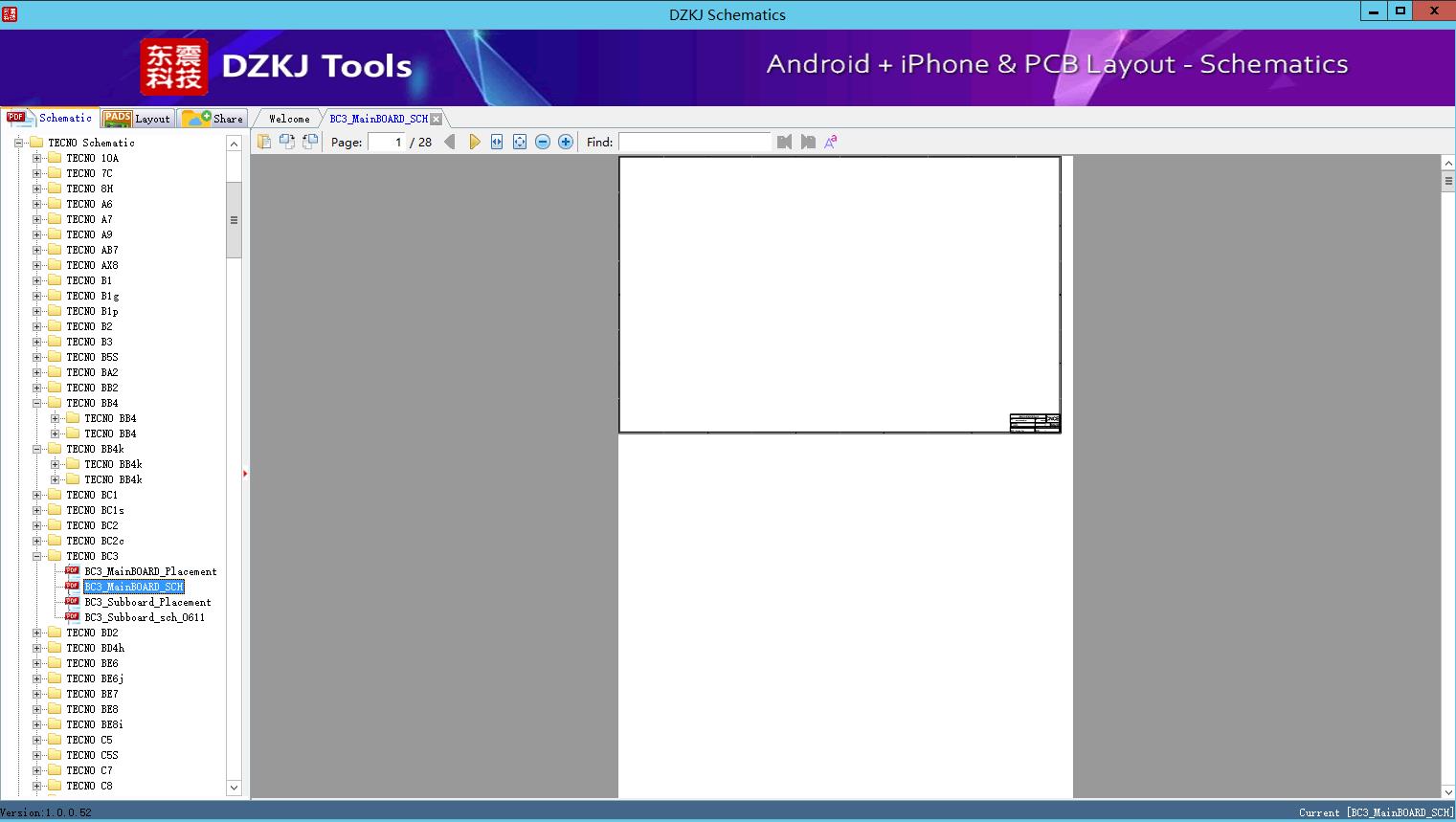
Task: Open BC3_Subboard_sch_0611 PDF file
Action: click(x=145, y=617)
